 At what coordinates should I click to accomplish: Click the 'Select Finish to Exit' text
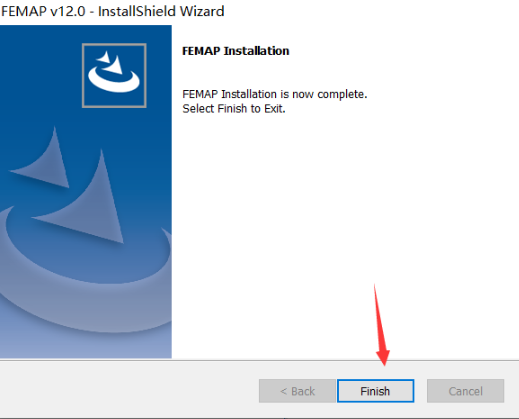point(234,109)
